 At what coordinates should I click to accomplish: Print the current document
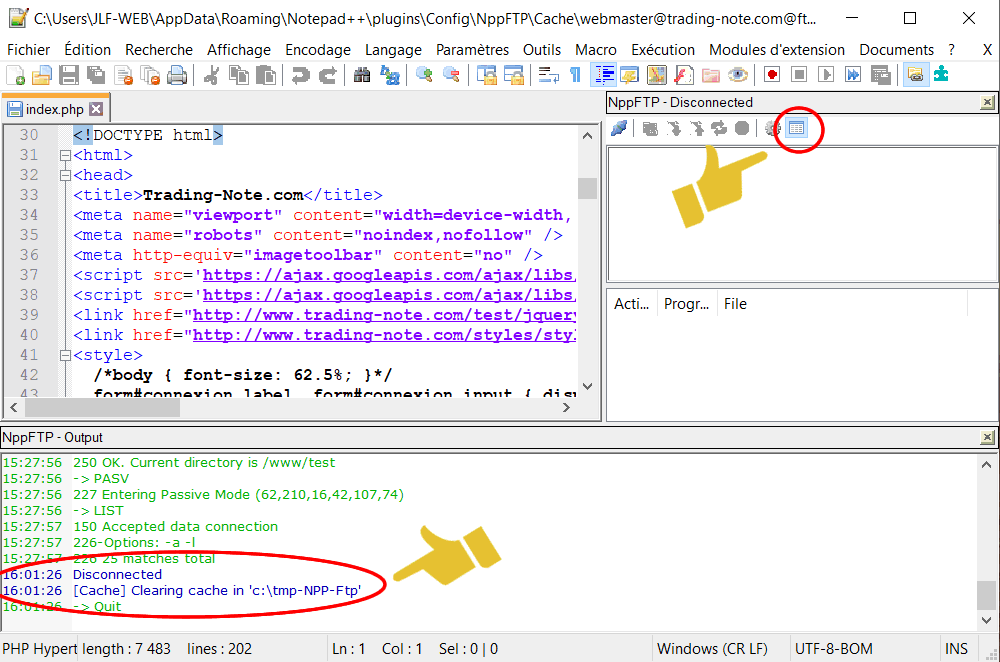177,75
